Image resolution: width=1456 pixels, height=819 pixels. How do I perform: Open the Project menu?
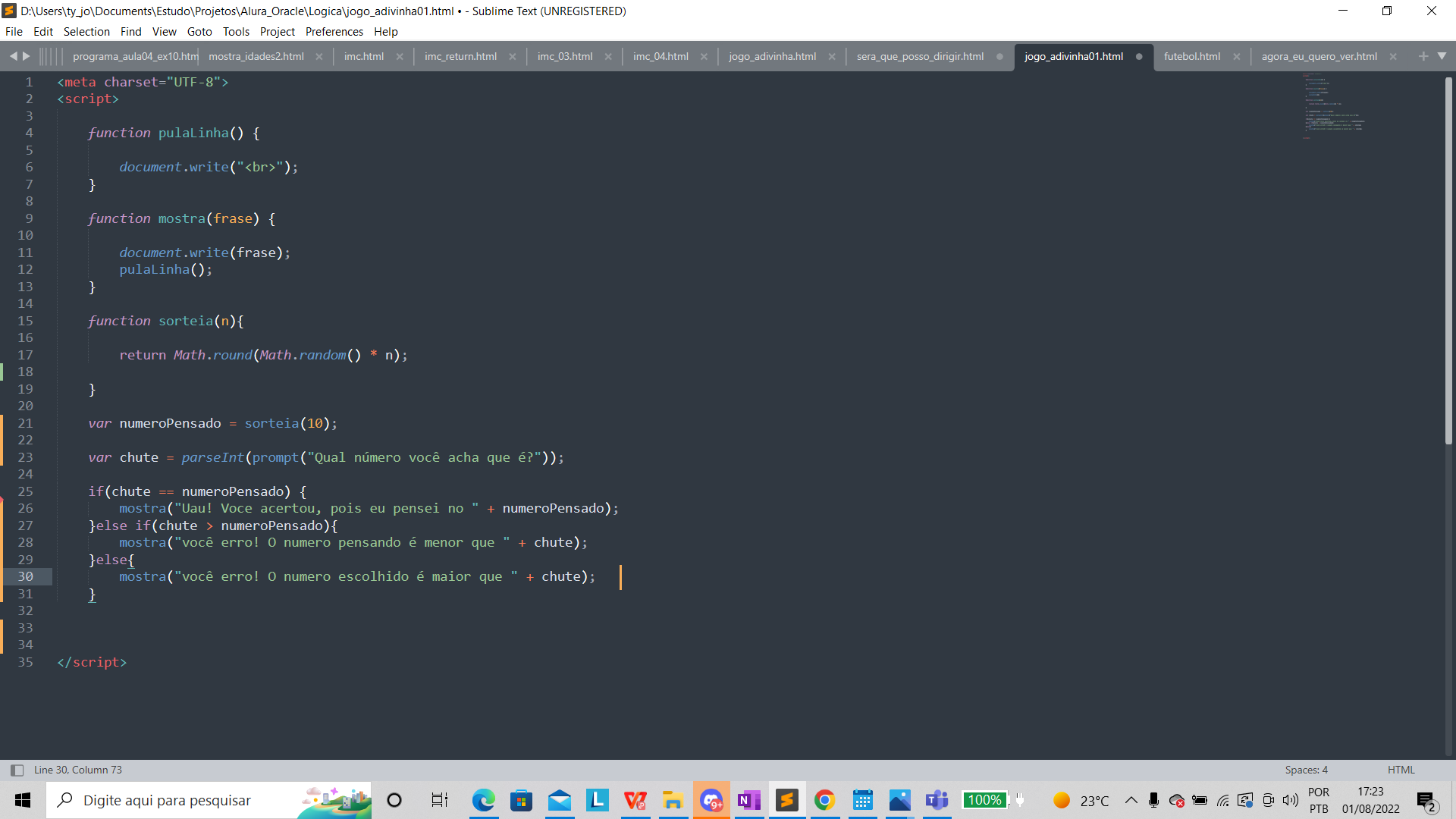278,32
